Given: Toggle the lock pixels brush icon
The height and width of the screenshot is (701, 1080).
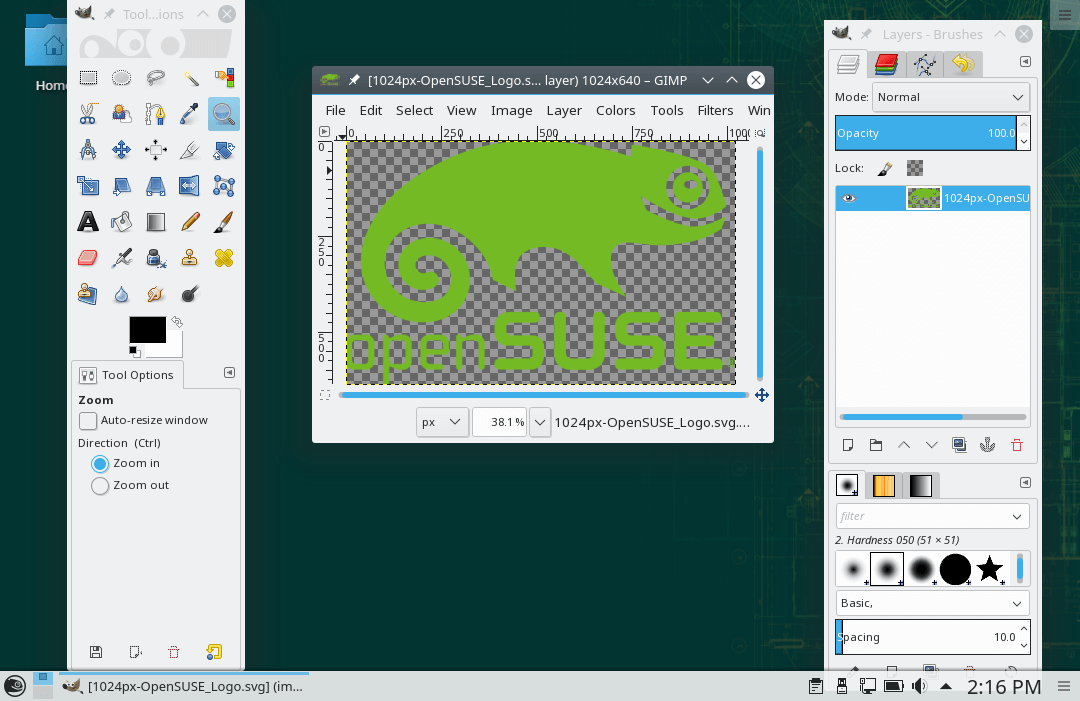Looking at the screenshot, I should [885, 168].
